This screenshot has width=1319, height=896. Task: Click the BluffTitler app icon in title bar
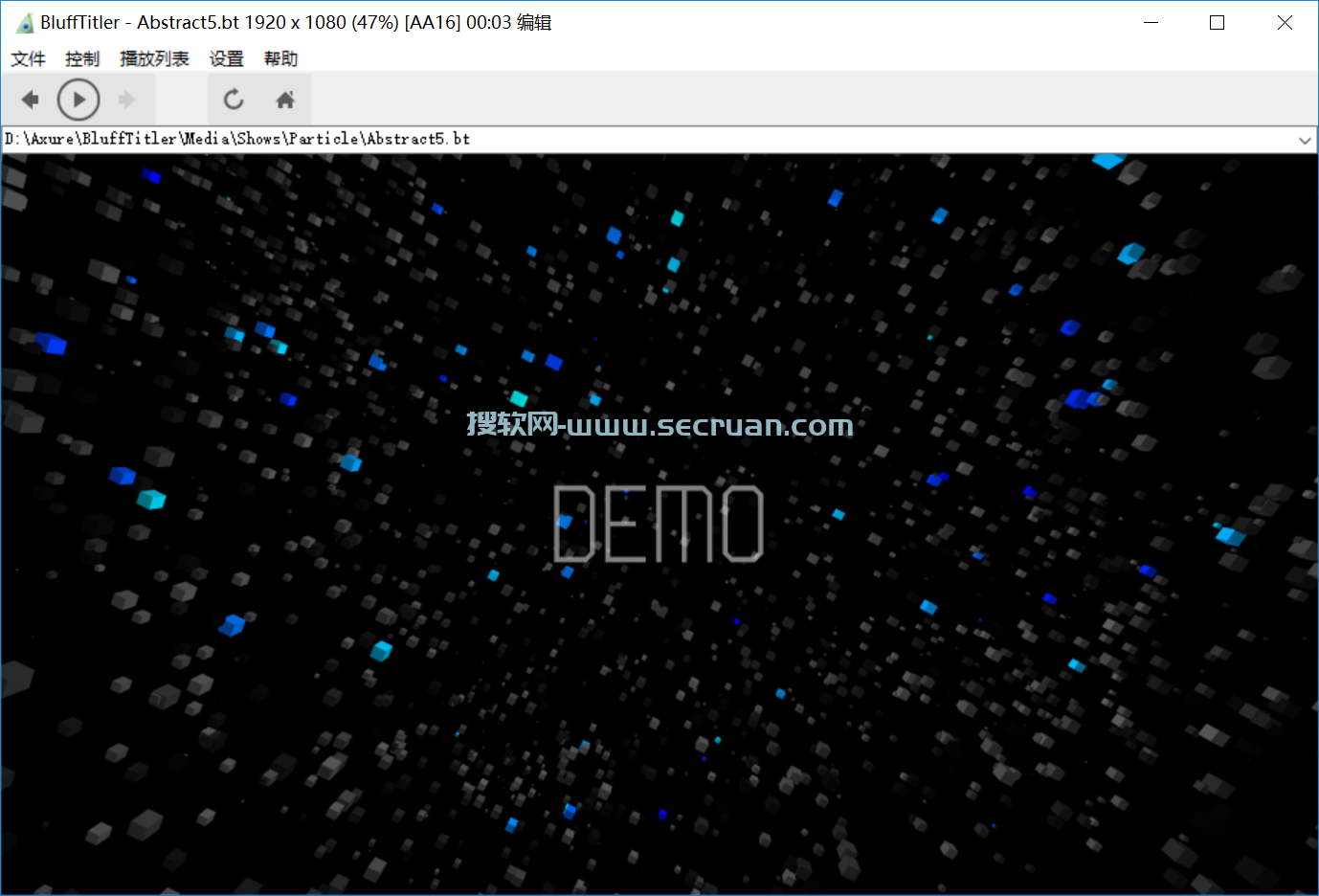click(x=25, y=23)
